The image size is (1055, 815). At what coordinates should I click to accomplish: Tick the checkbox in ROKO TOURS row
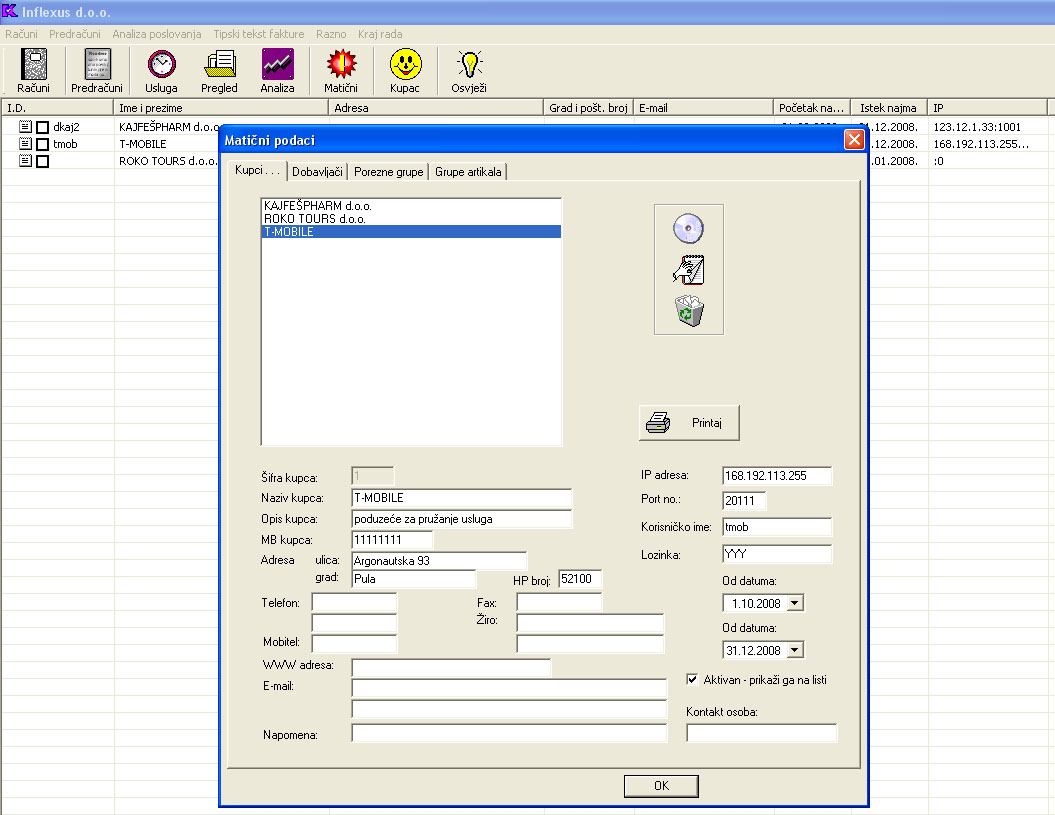point(42,162)
